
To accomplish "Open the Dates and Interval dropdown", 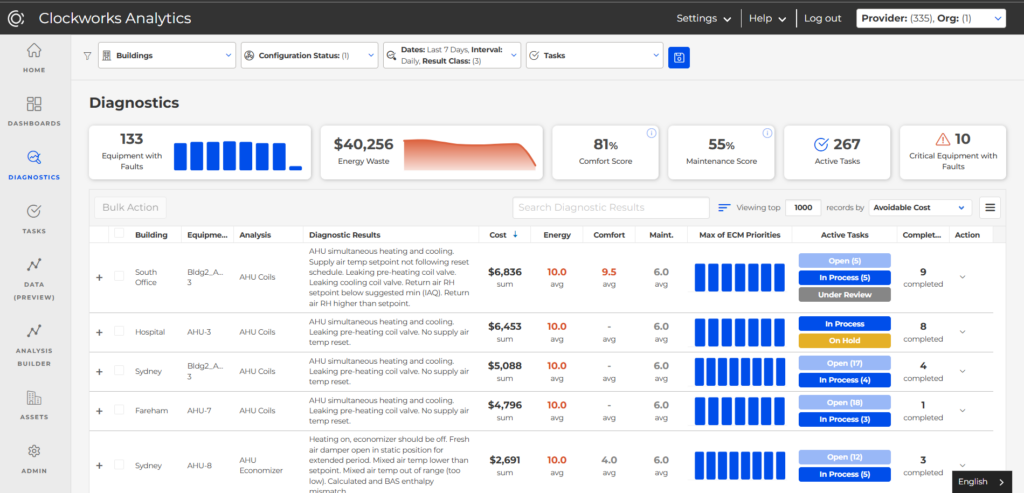I will (452, 56).
